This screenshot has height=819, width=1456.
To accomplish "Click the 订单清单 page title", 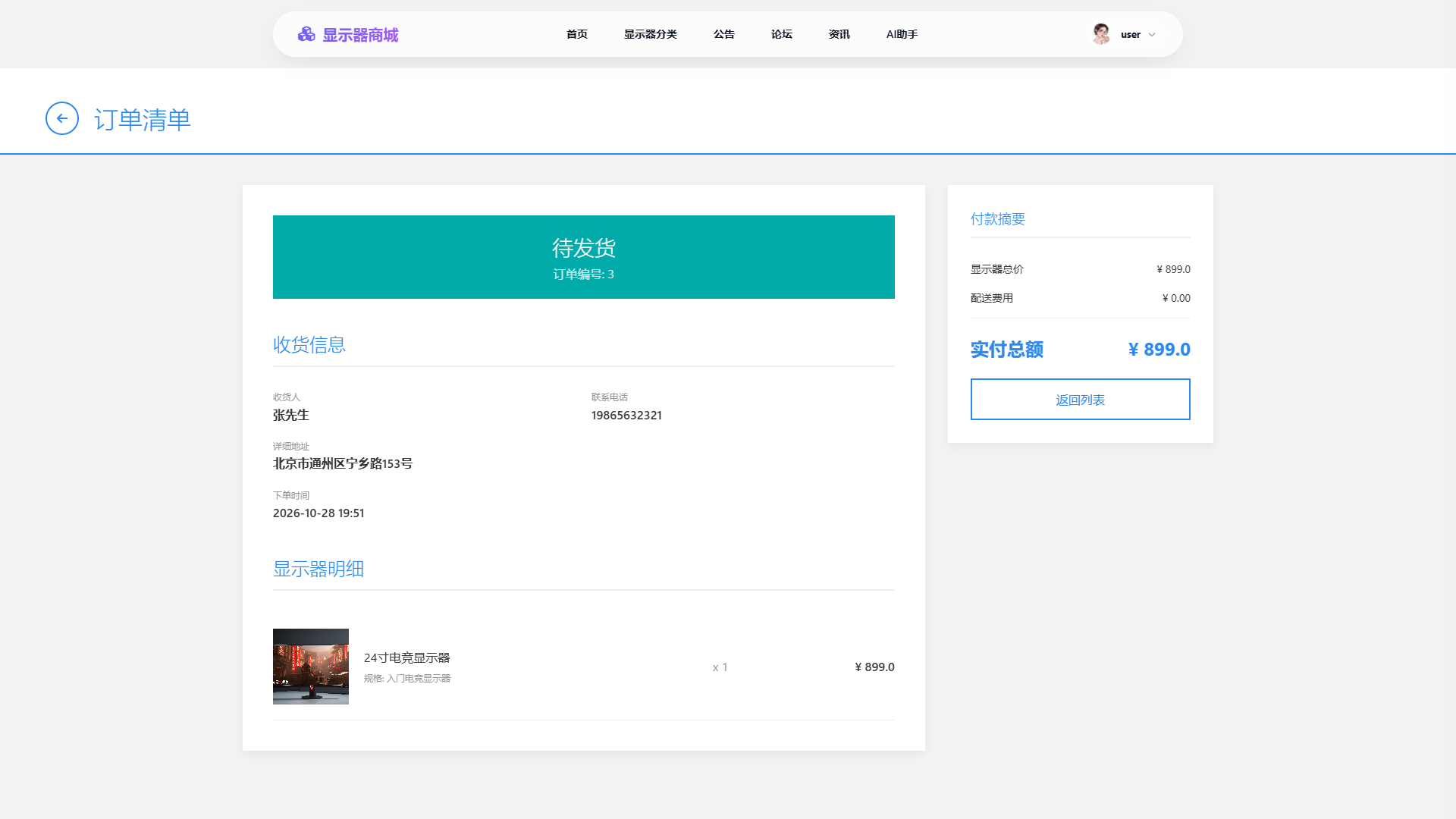I will tap(143, 120).
